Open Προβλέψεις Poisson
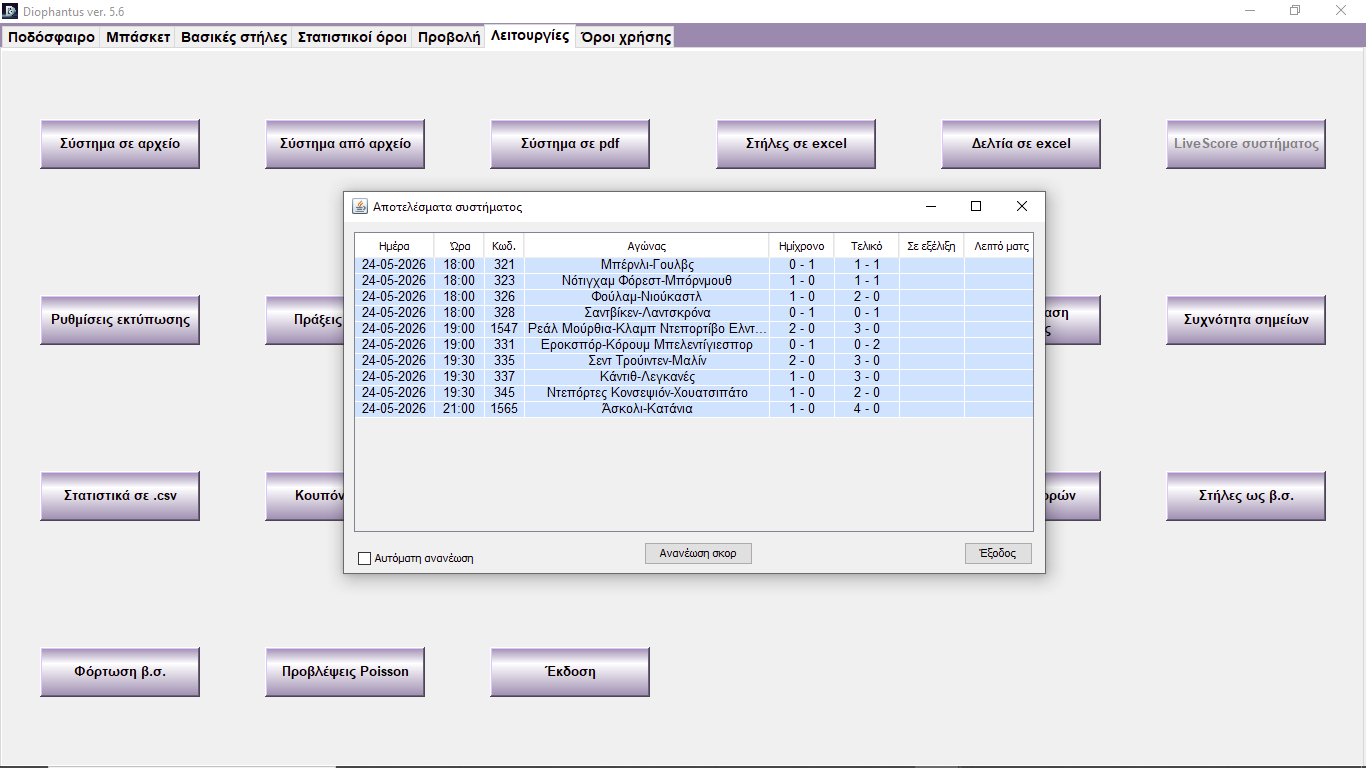Viewport: 1366px width, 768px height. (x=345, y=672)
